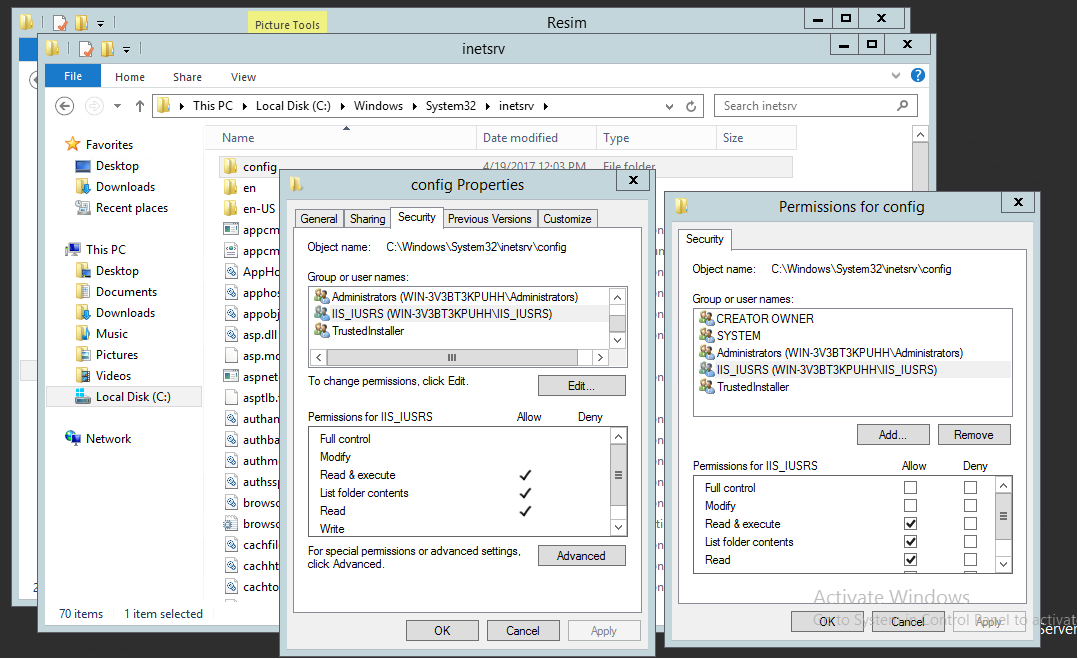Open the Home ribbon tab
This screenshot has height=660, width=1078.
tap(130, 77)
